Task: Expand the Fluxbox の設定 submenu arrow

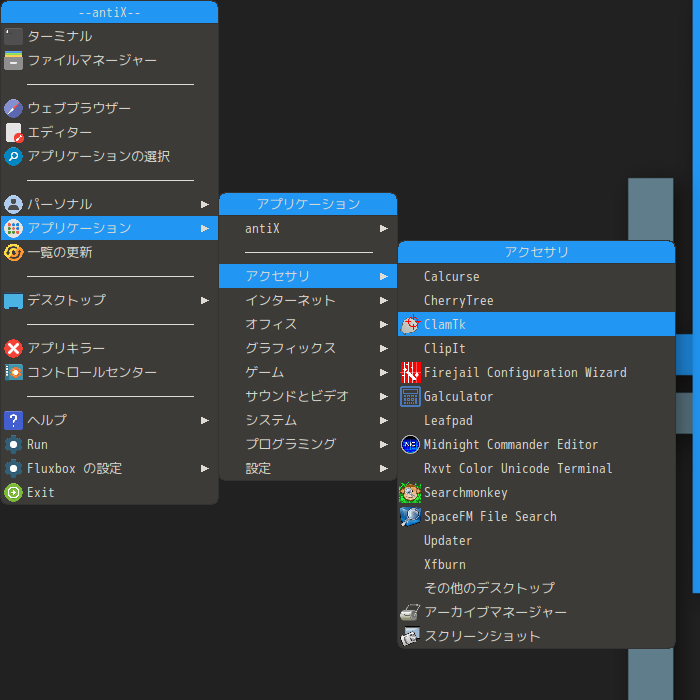Action: point(205,468)
